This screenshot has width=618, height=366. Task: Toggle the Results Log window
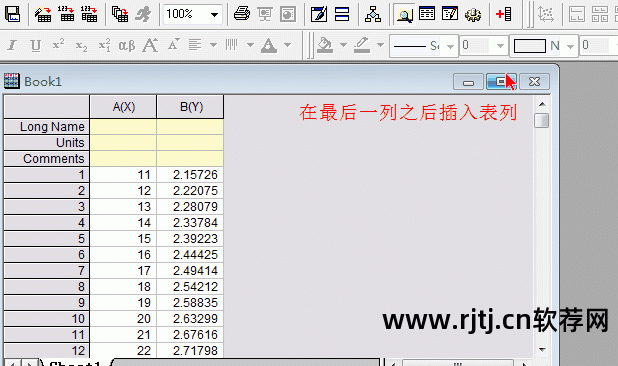427,14
